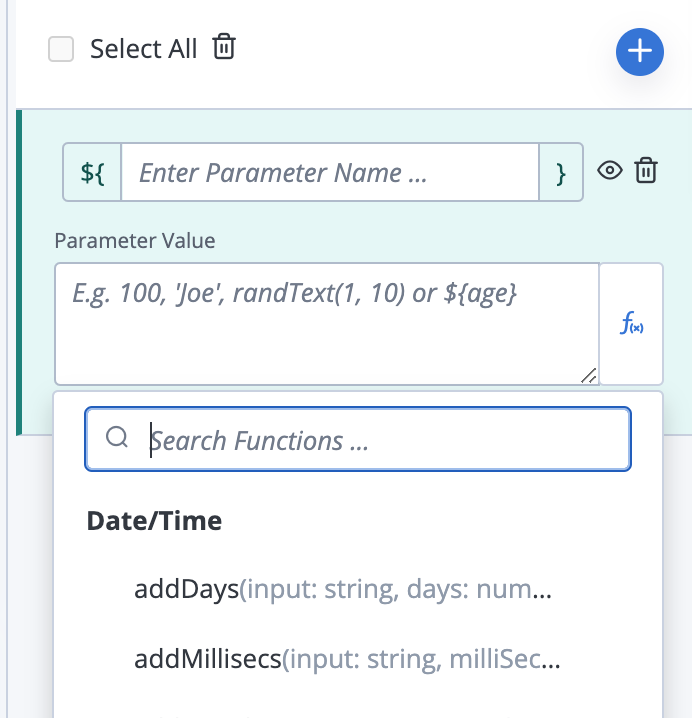The image size is (692, 718).
Task: Click the blank header area right of Select All
Action: [420, 50]
